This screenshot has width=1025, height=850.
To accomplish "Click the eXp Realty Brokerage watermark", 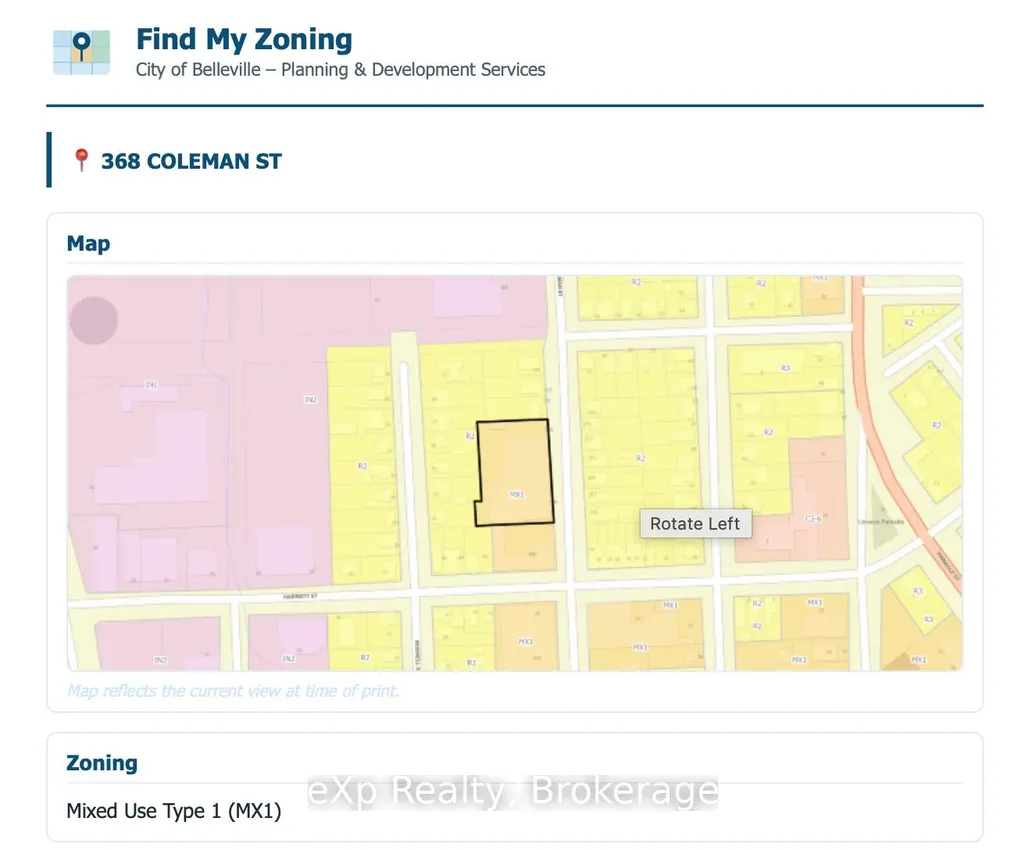I will point(513,791).
